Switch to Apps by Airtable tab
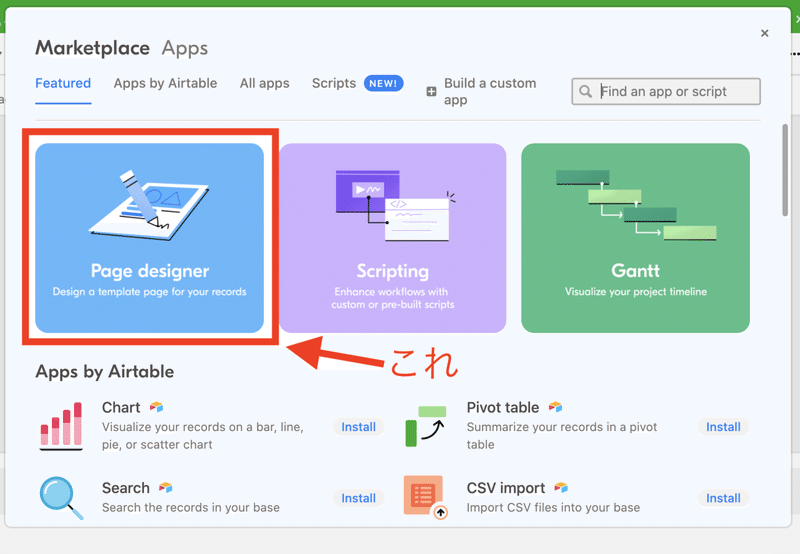 [x=165, y=83]
